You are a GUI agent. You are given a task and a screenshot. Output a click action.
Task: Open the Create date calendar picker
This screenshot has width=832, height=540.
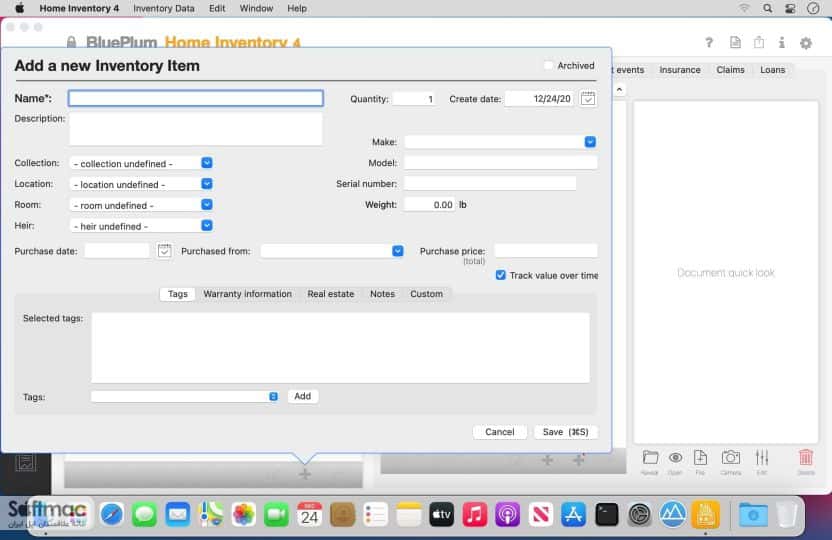click(x=588, y=98)
